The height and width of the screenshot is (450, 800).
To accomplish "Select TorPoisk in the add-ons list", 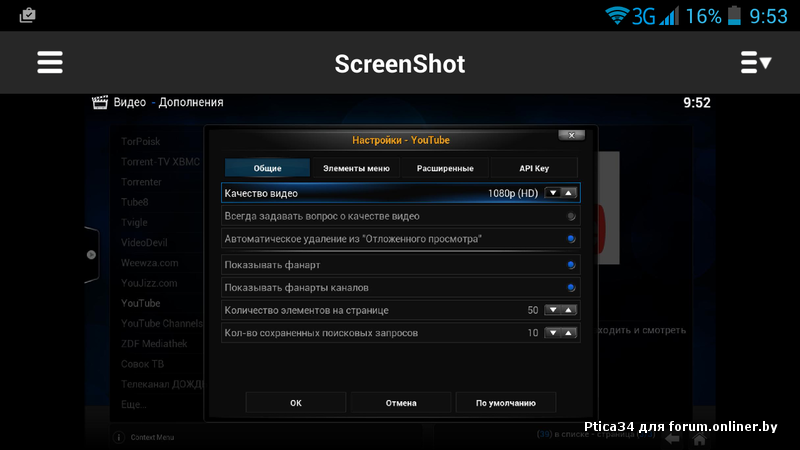I will pos(140,141).
